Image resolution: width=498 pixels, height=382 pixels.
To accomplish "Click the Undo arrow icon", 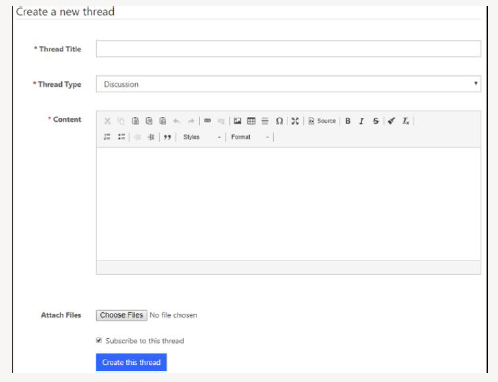I will click(x=177, y=121).
